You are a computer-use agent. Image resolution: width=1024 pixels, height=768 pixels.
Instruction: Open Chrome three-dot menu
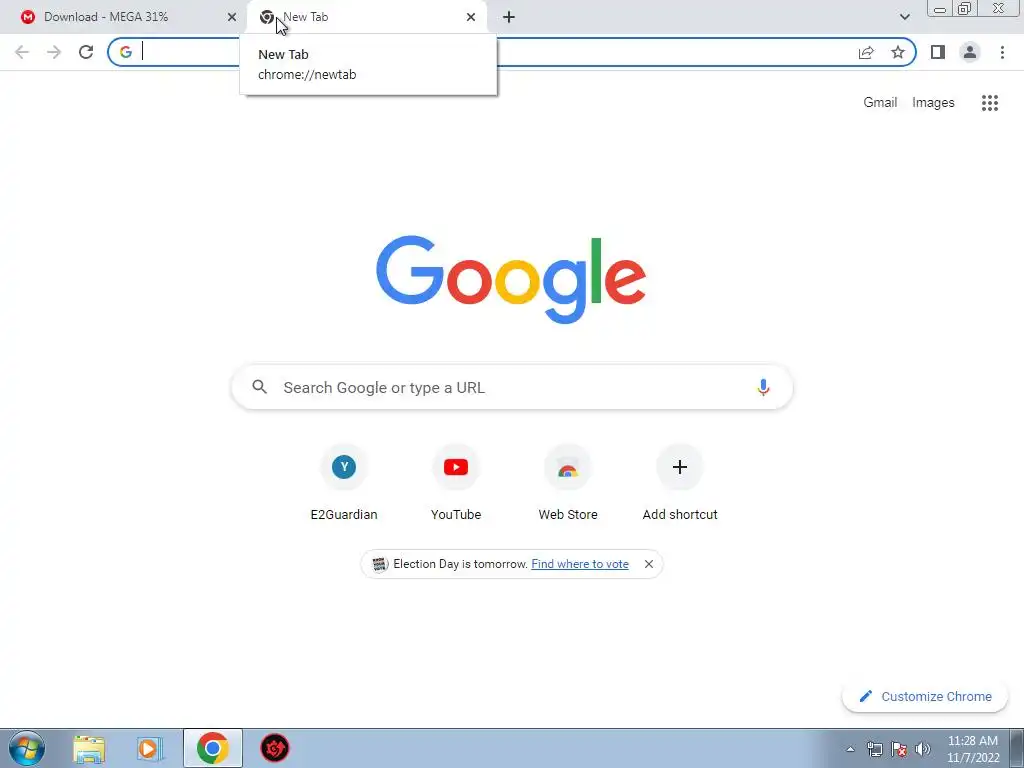coord(1002,52)
